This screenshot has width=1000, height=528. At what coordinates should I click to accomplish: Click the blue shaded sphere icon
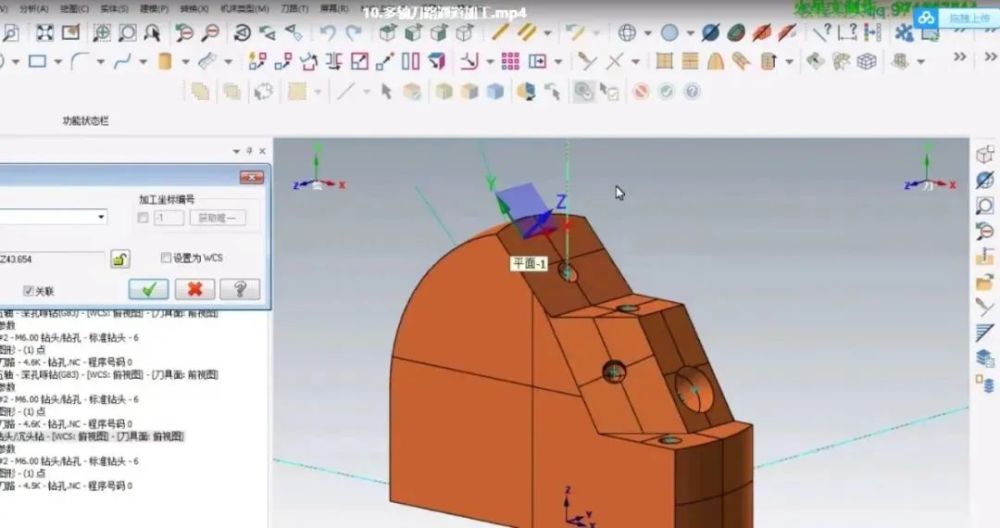pos(670,33)
